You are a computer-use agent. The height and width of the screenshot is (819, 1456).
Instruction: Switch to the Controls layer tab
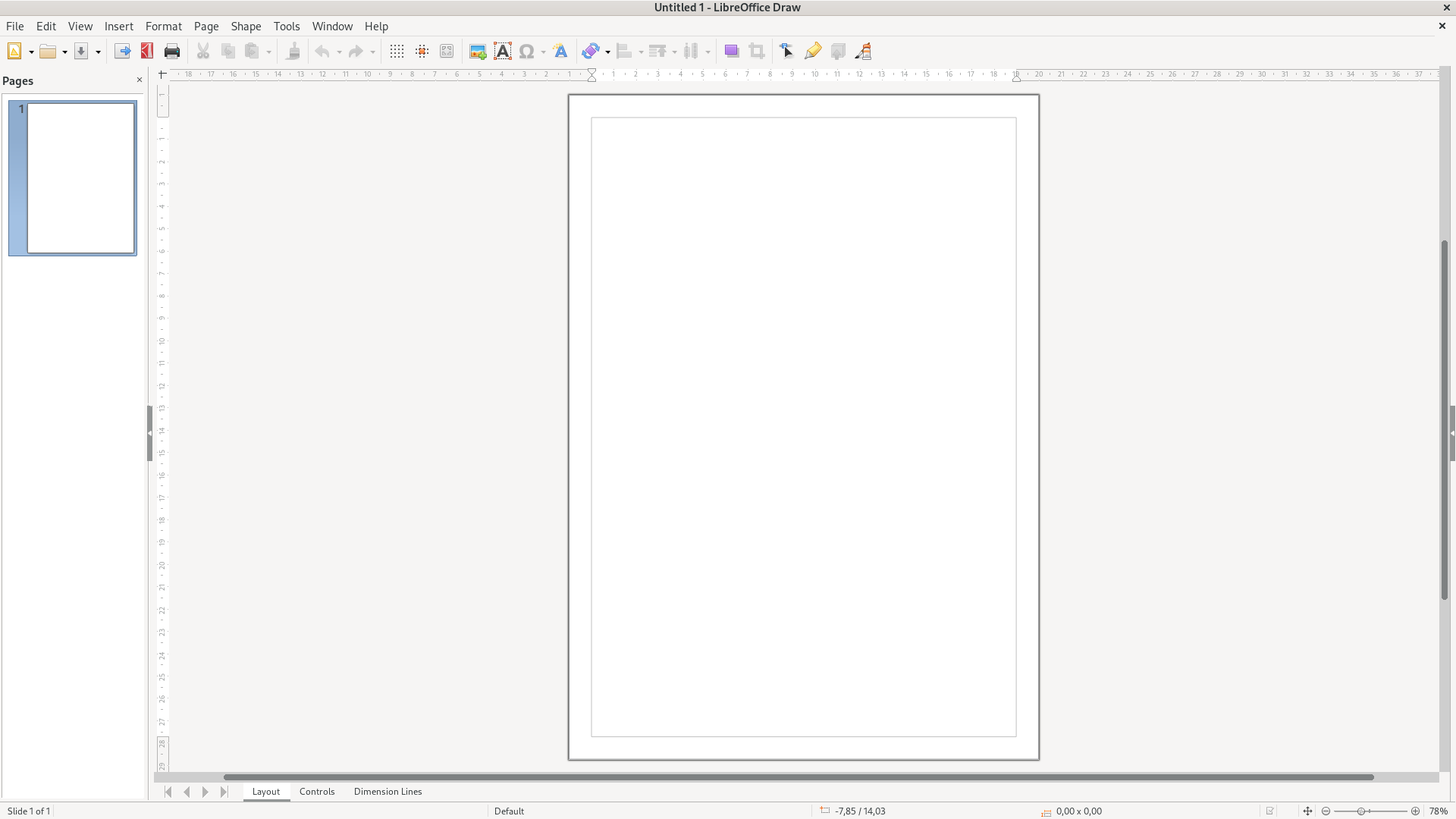316,792
